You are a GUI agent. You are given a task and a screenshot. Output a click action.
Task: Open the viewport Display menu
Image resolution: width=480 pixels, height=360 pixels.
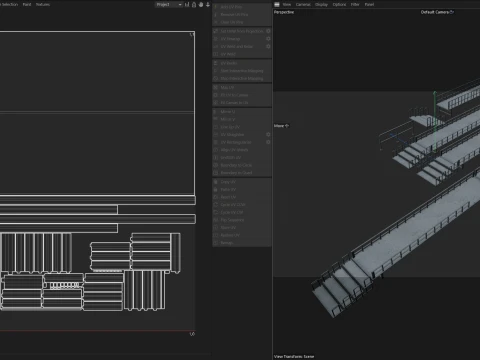pos(321,4)
